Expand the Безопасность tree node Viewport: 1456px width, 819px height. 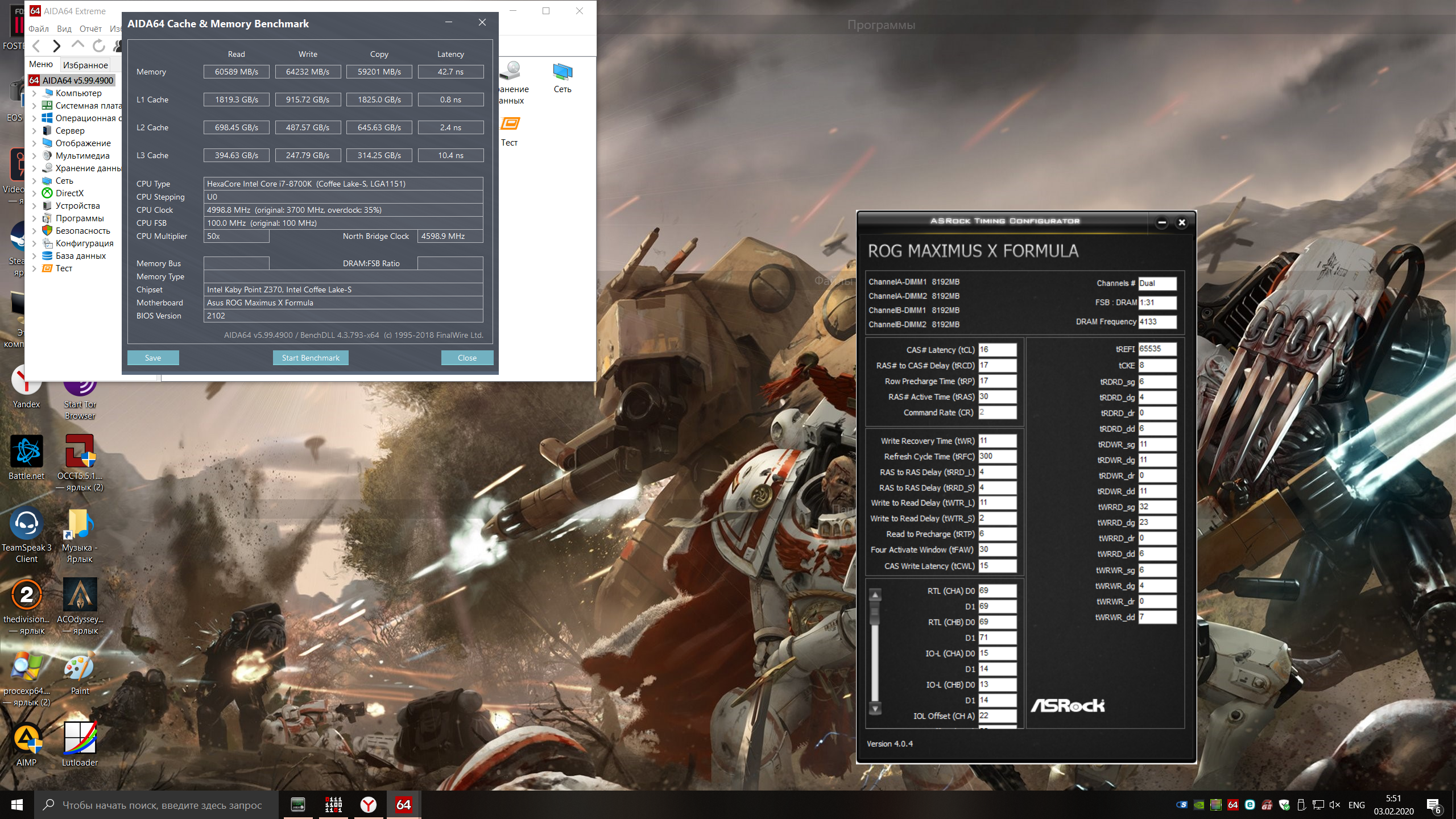click(x=34, y=231)
